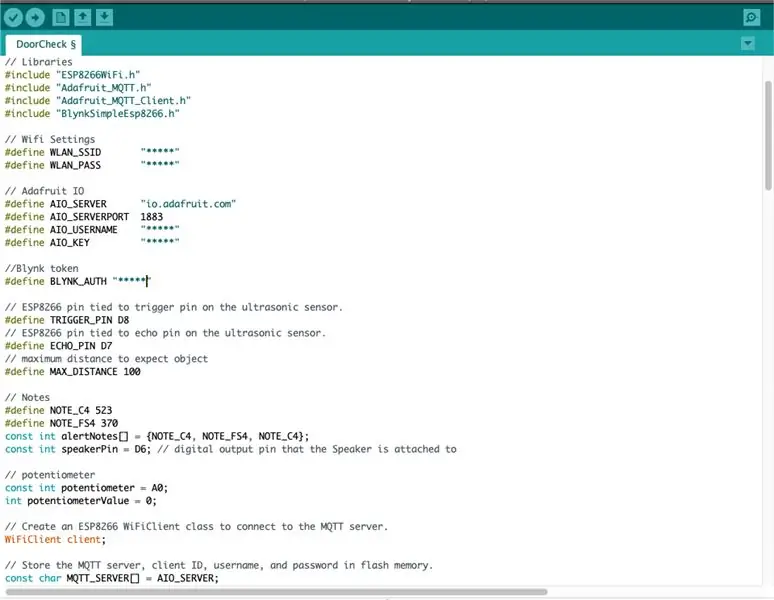Click the Upload arrow button
The height and width of the screenshot is (600, 774).
pos(35,18)
